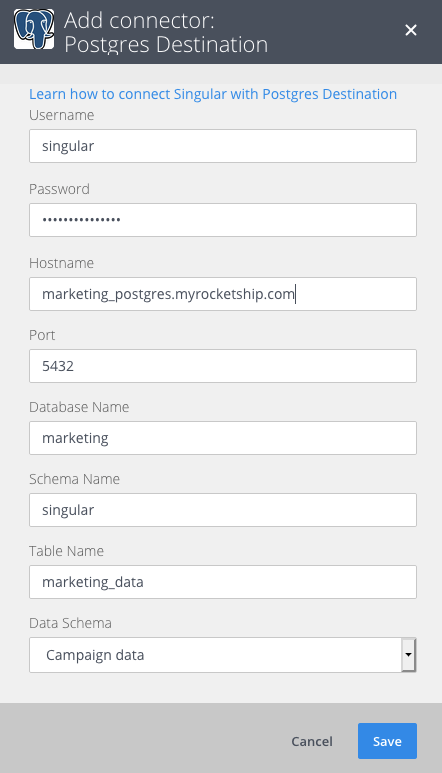Close the Add connector dialog
Viewport: 442px width, 773px height.
coord(411,31)
